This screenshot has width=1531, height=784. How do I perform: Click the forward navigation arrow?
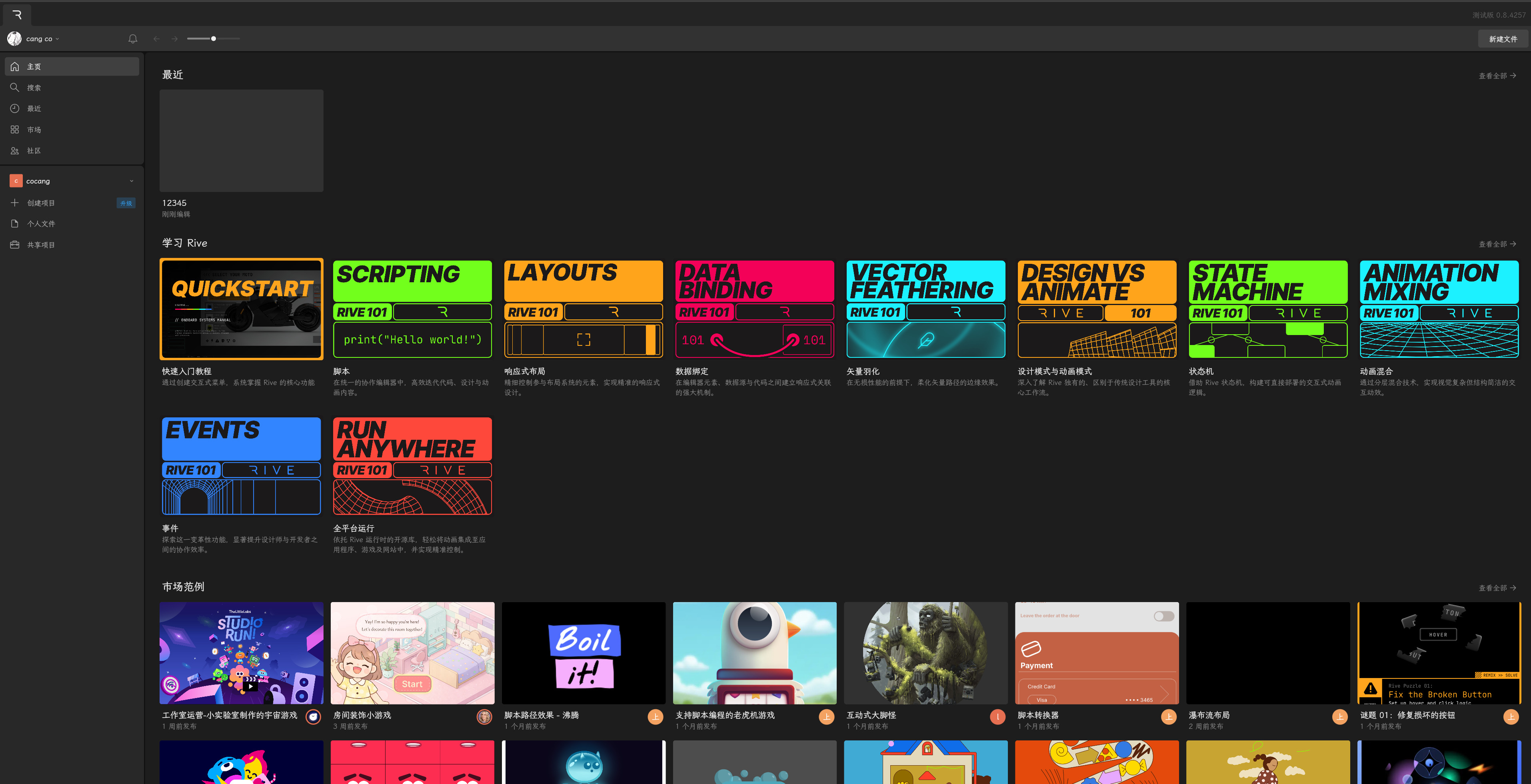(x=175, y=39)
